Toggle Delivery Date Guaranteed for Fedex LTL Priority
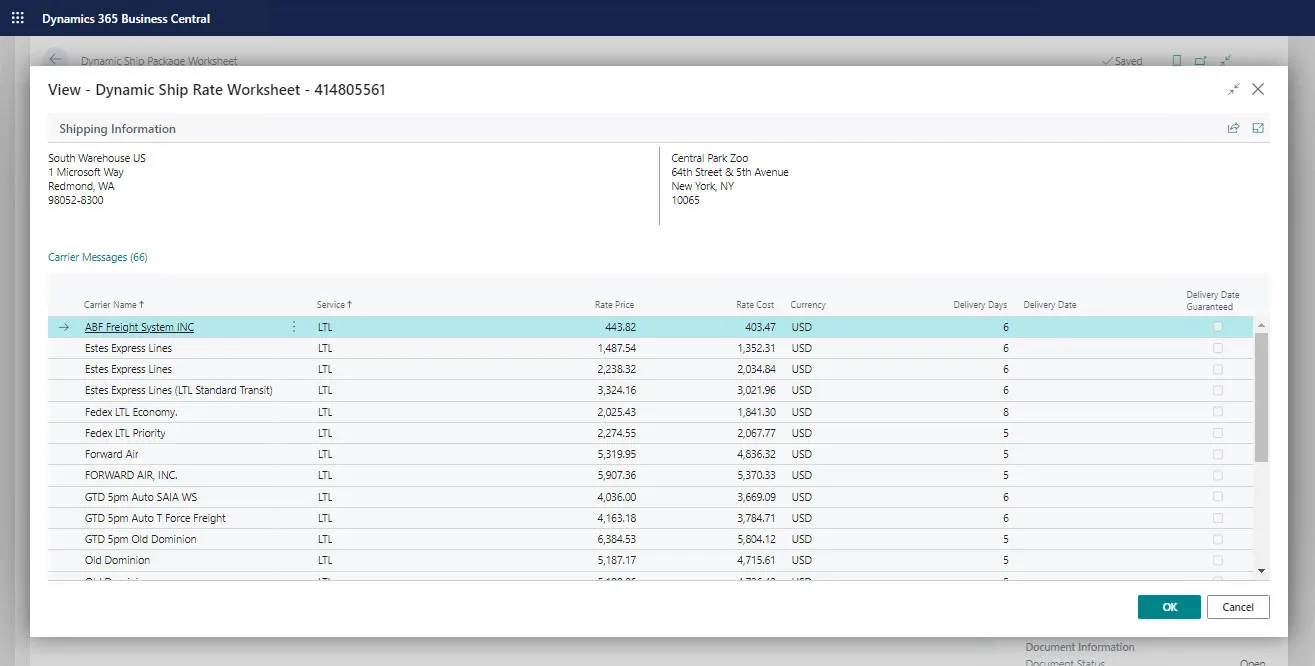This screenshot has height=666, width=1315. coord(1217,433)
